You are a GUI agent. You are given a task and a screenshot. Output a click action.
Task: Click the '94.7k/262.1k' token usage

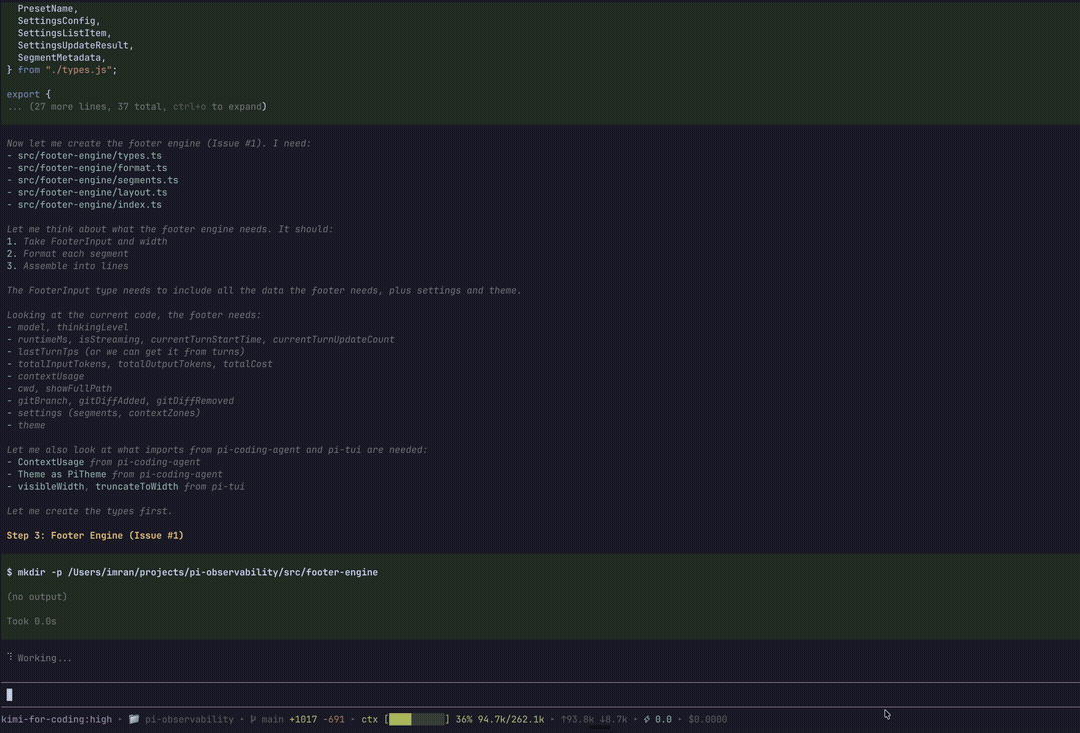[510, 719]
